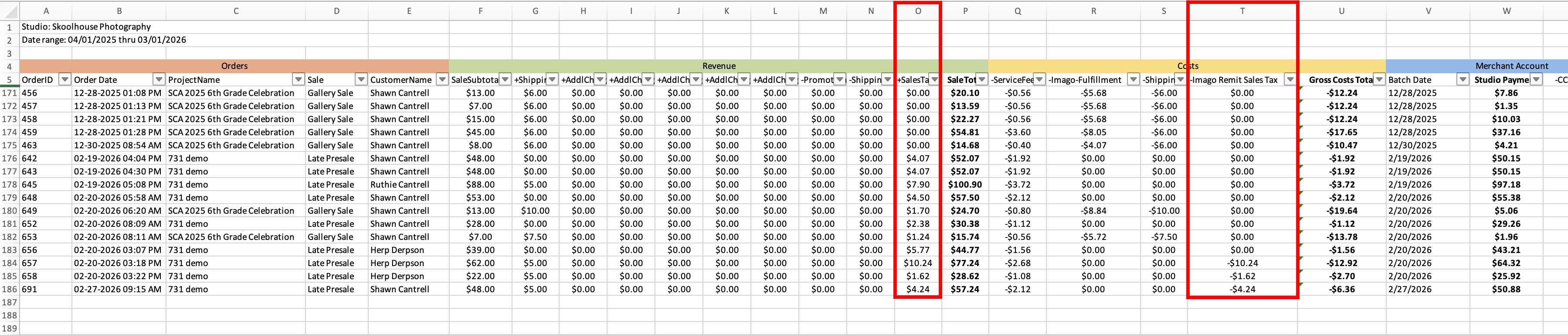This screenshot has height=335, width=1568.
Task: Select column P header
Action: point(965,11)
